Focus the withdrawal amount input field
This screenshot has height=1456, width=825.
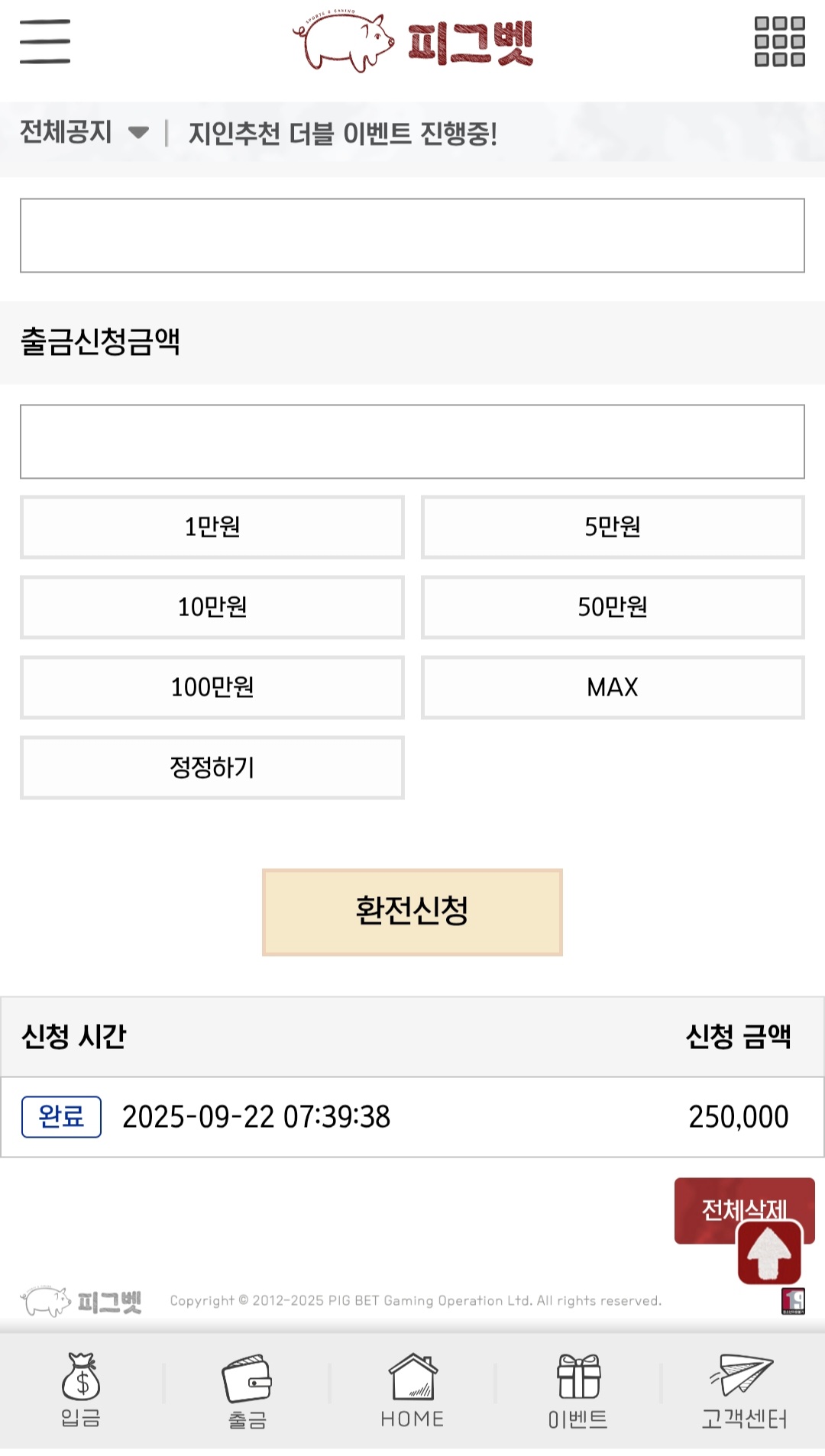click(412, 441)
